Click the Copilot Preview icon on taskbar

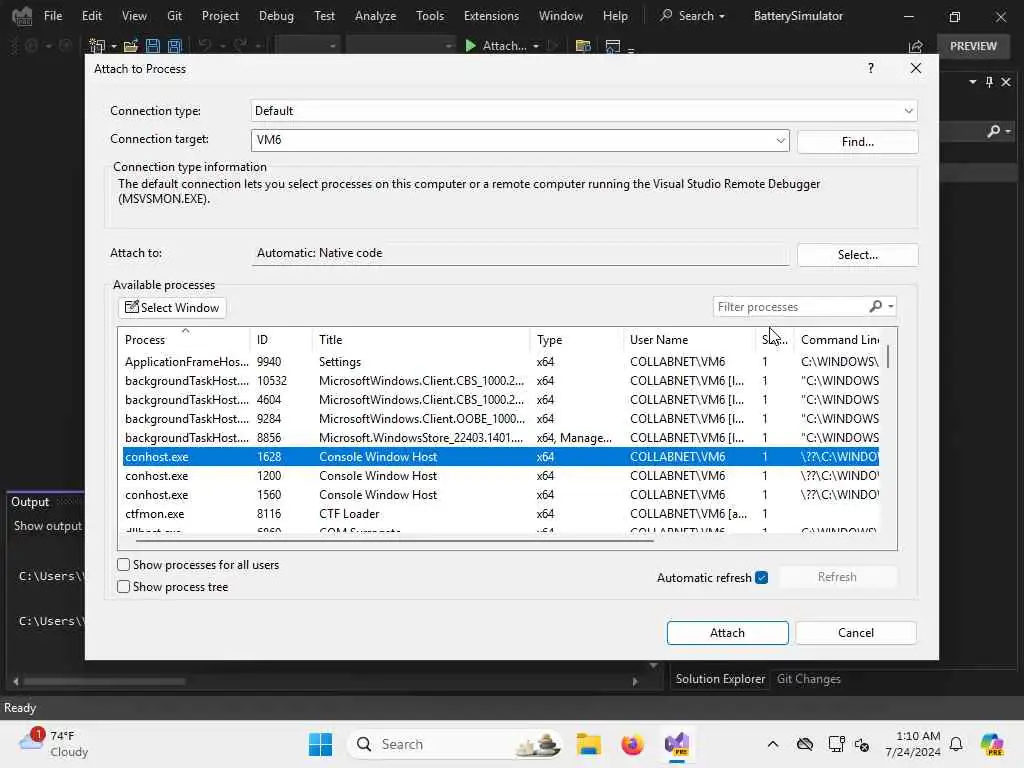pyautogui.click(x=992, y=744)
